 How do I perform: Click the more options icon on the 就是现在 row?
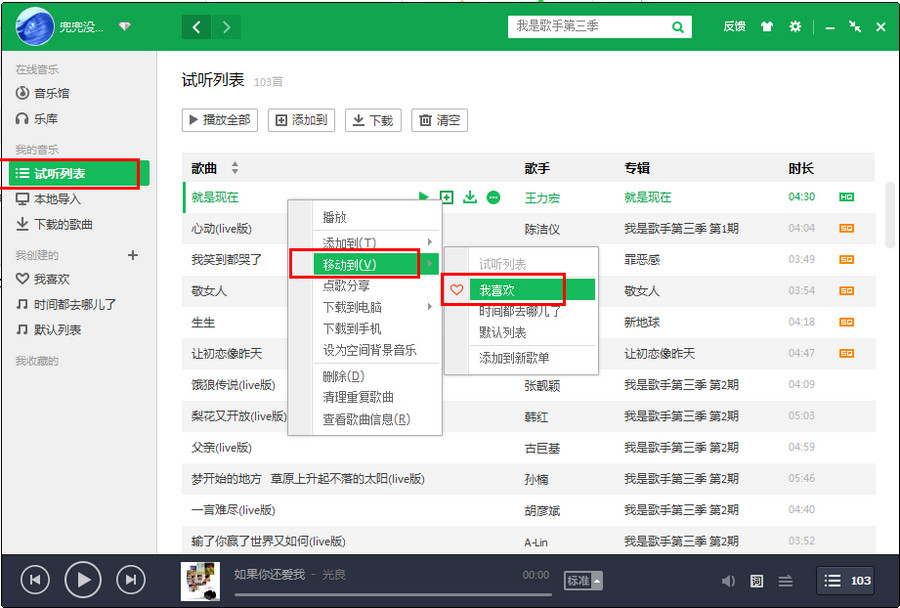pos(493,198)
